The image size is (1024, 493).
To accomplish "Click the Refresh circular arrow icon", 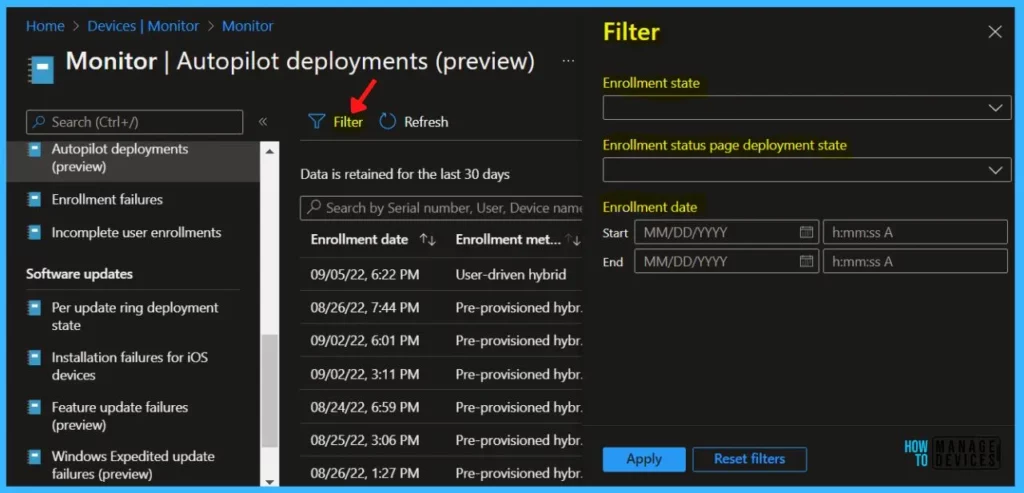I will coord(388,121).
